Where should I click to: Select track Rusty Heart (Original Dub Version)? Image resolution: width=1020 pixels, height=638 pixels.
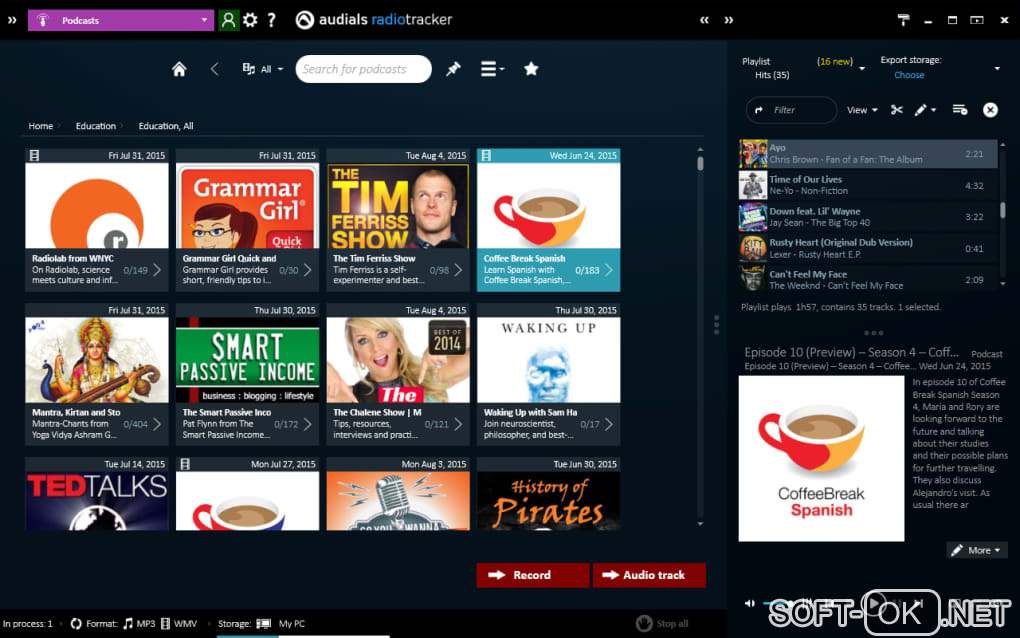868,248
